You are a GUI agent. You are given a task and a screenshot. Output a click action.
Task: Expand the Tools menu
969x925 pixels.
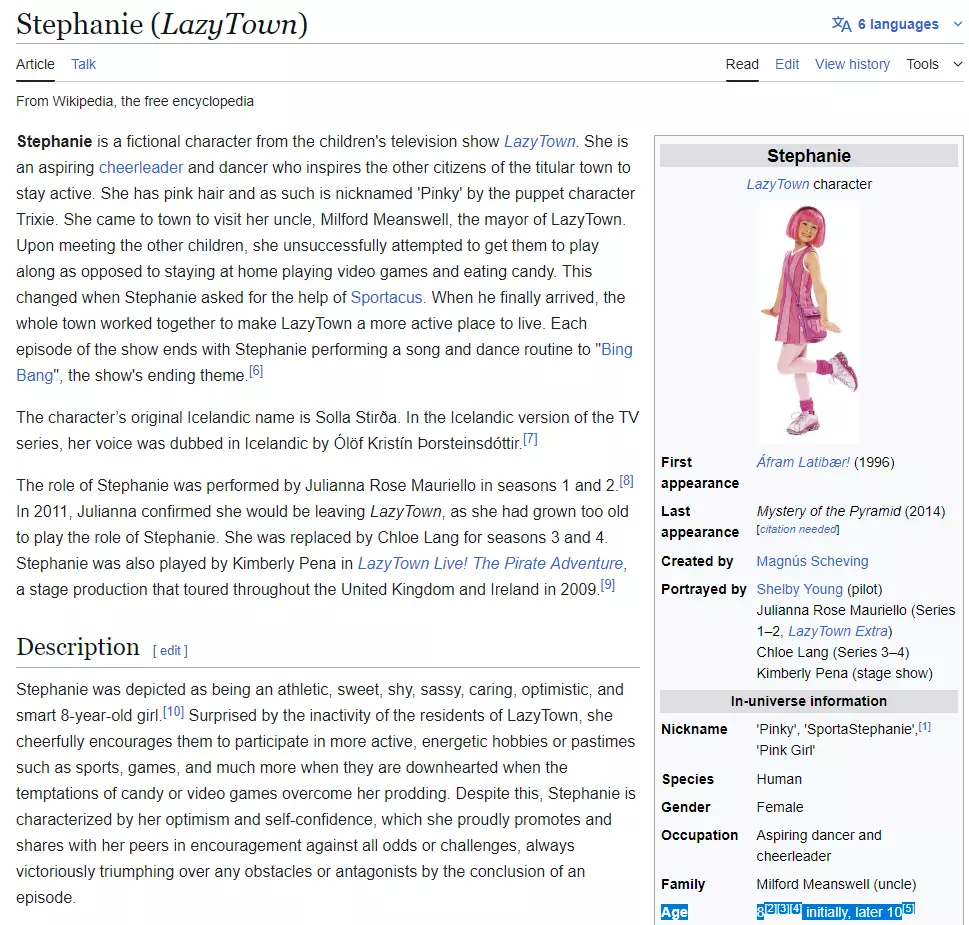(934, 64)
